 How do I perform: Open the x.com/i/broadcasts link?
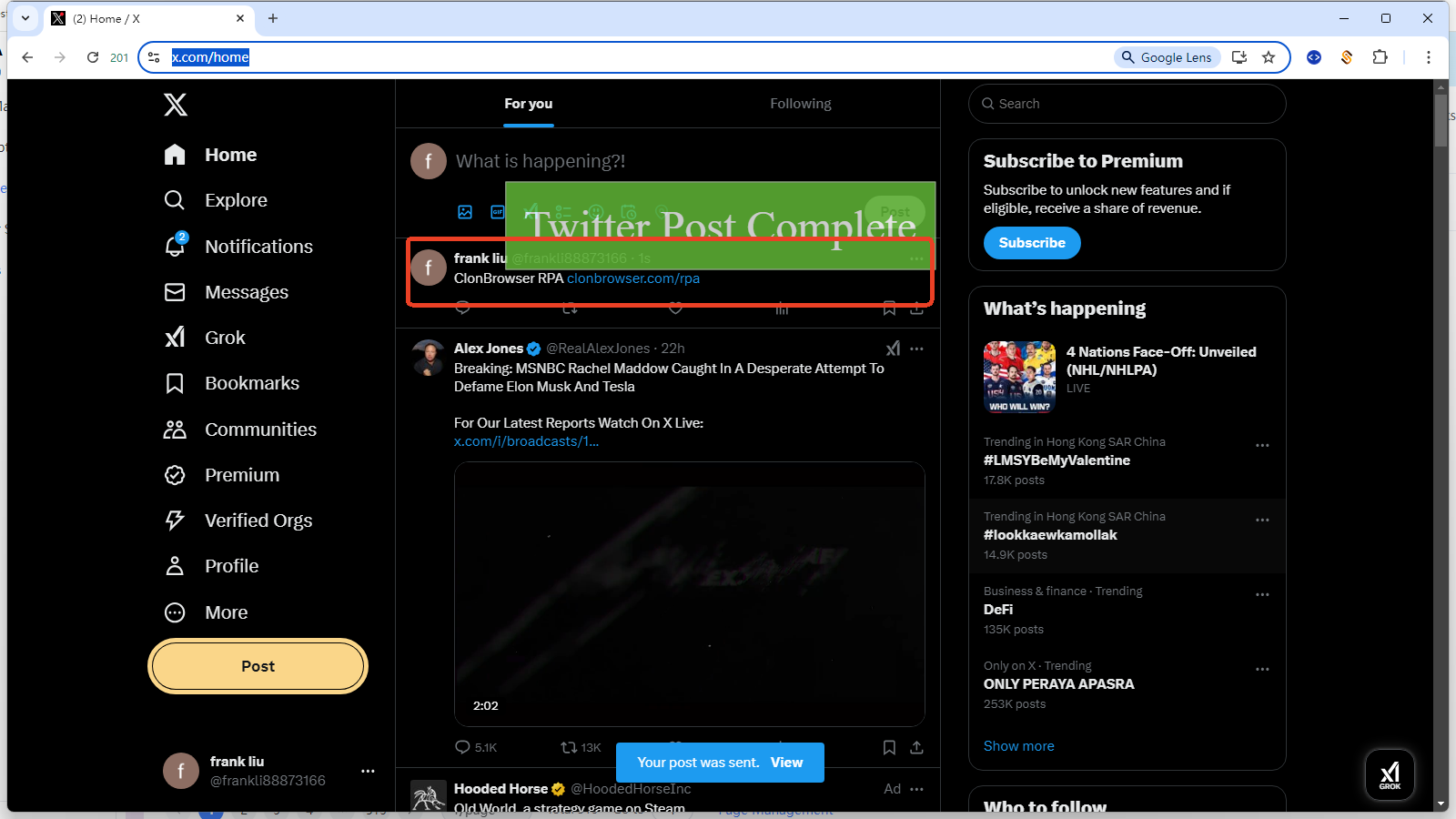pyautogui.click(x=526, y=441)
